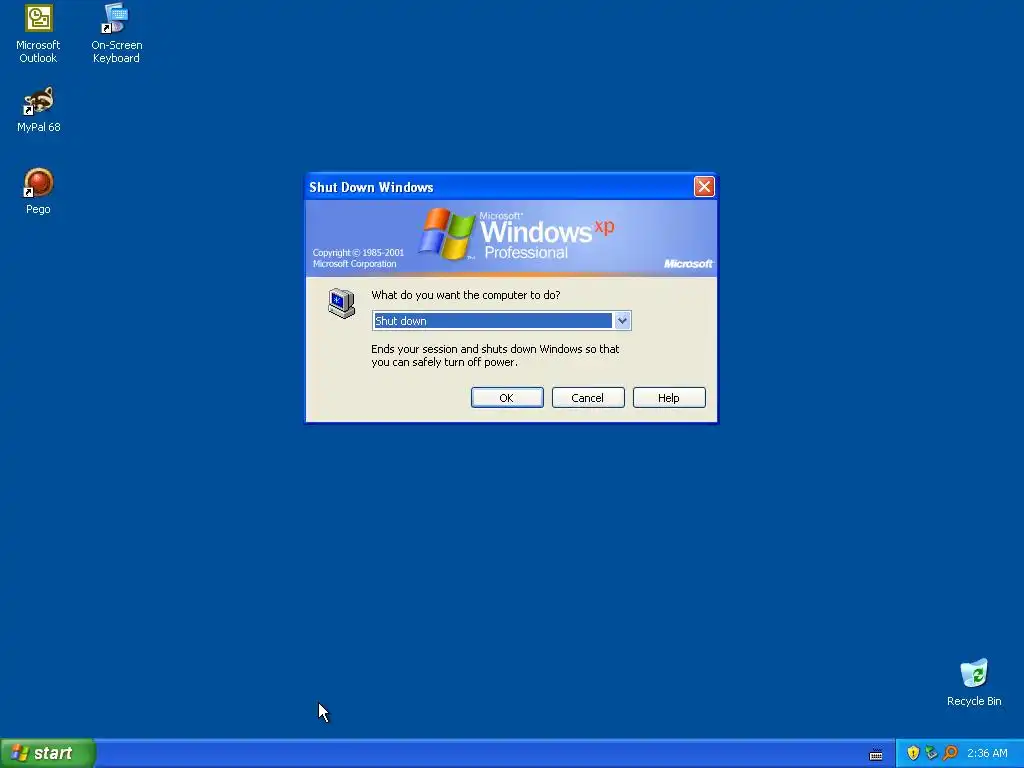Open Microsoft Outlook desktop icon
This screenshot has width=1024, height=768.
click(38, 34)
